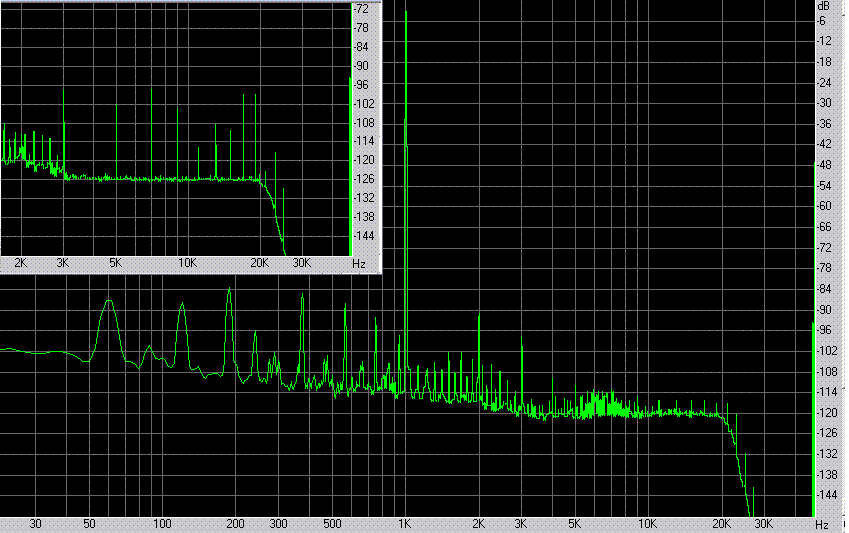Click the 30 label on main frequency axis

tap(35, 524)
